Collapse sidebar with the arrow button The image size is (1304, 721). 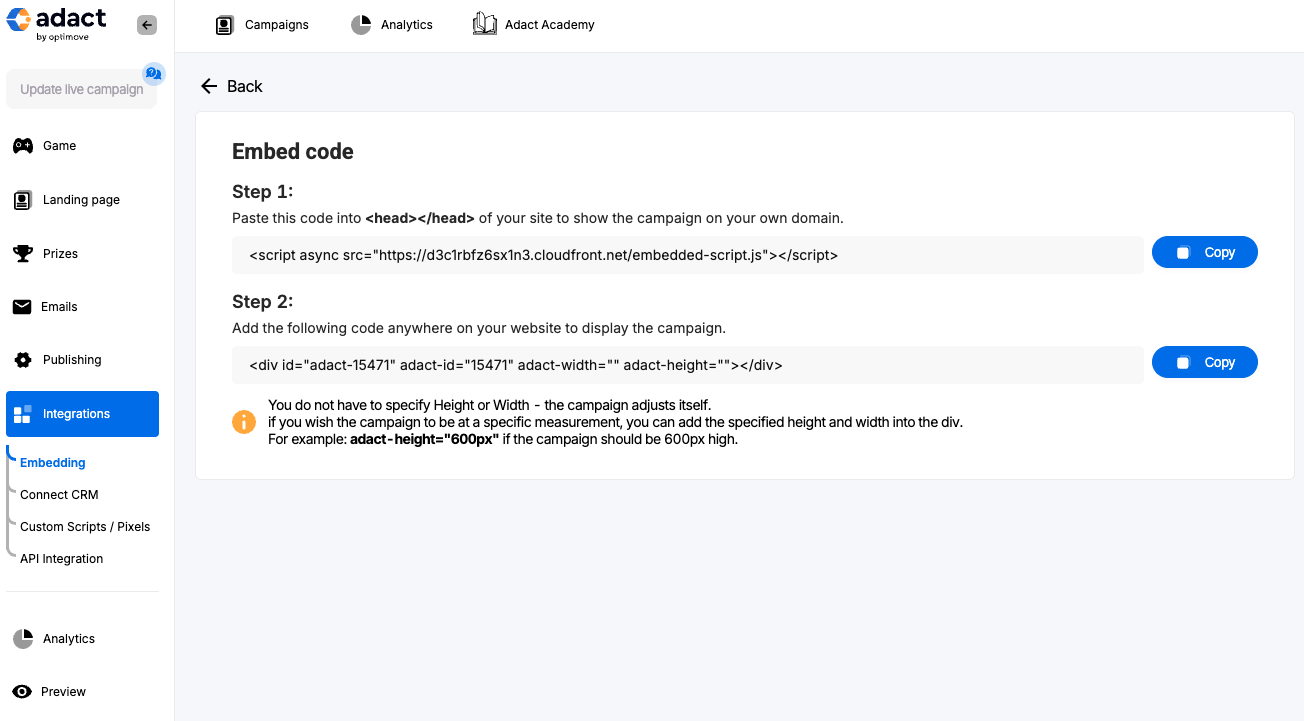147,25
